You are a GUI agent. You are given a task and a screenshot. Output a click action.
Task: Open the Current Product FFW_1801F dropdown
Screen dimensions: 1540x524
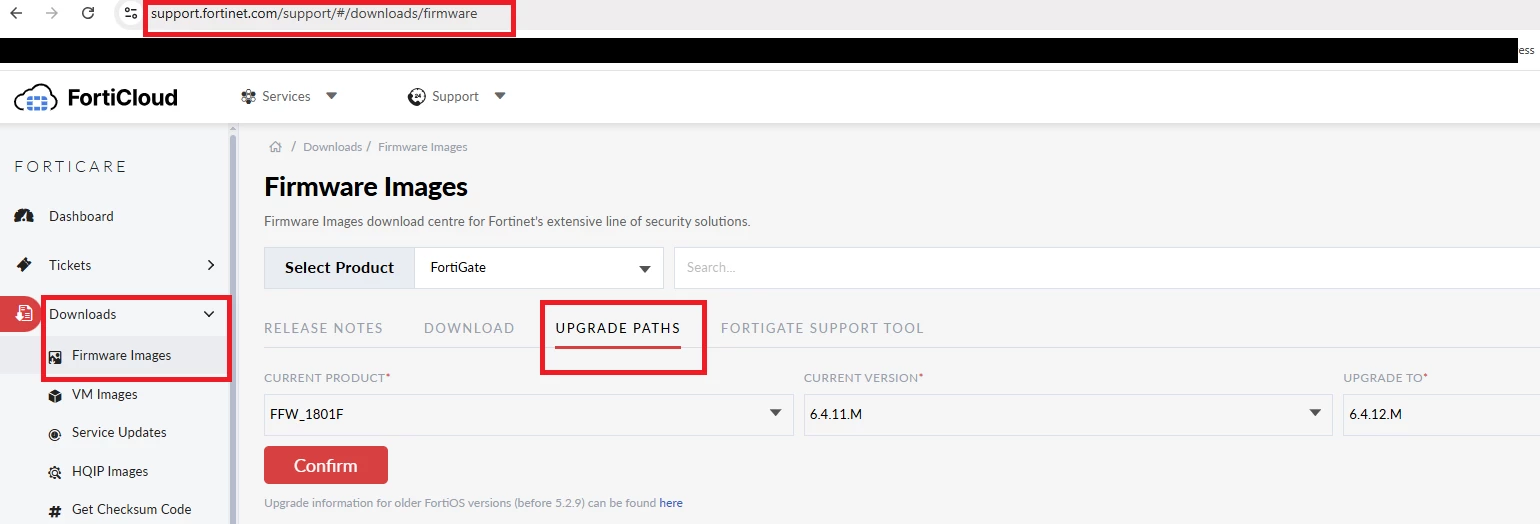coord(528,414)
